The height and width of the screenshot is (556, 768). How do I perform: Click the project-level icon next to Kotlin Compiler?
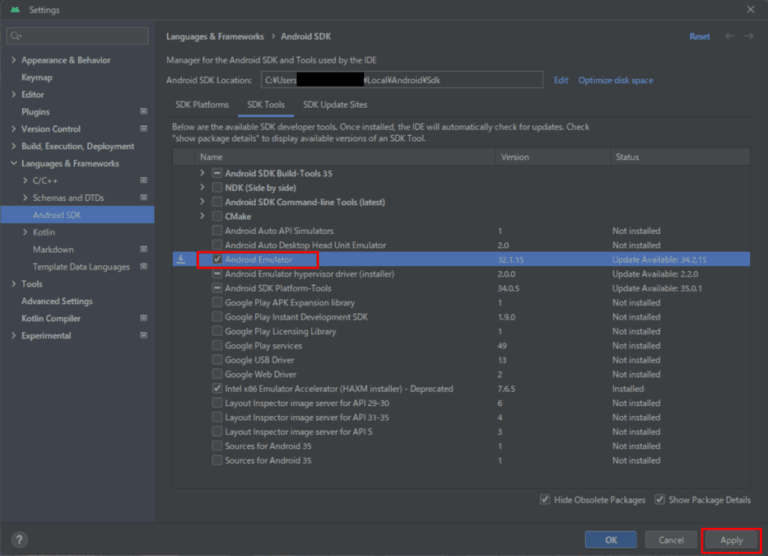coord(144,319)
